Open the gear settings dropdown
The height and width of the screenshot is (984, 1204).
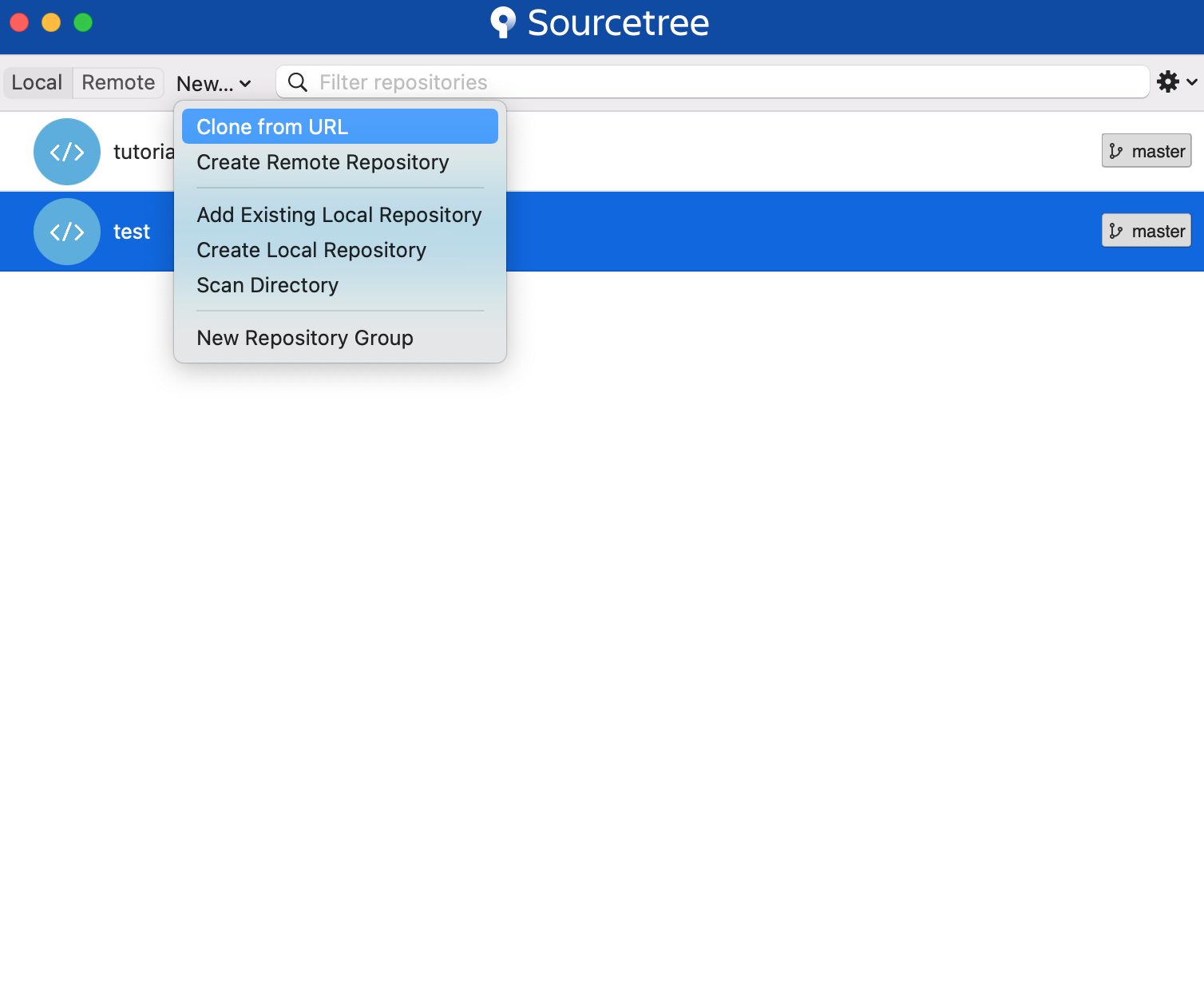(1177, 81)
